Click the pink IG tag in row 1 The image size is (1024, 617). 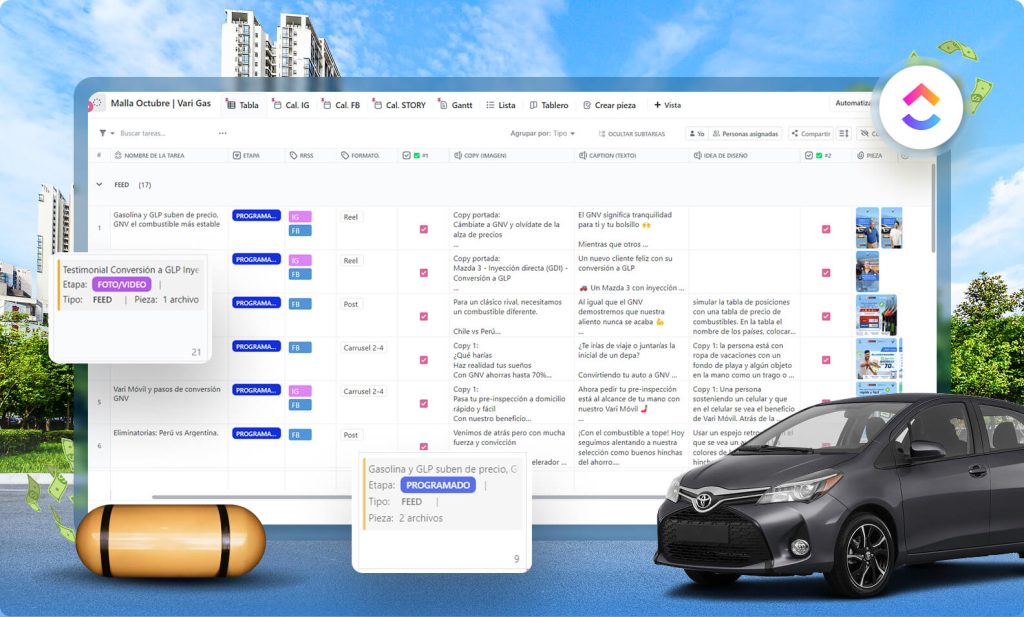pos(300,217)
